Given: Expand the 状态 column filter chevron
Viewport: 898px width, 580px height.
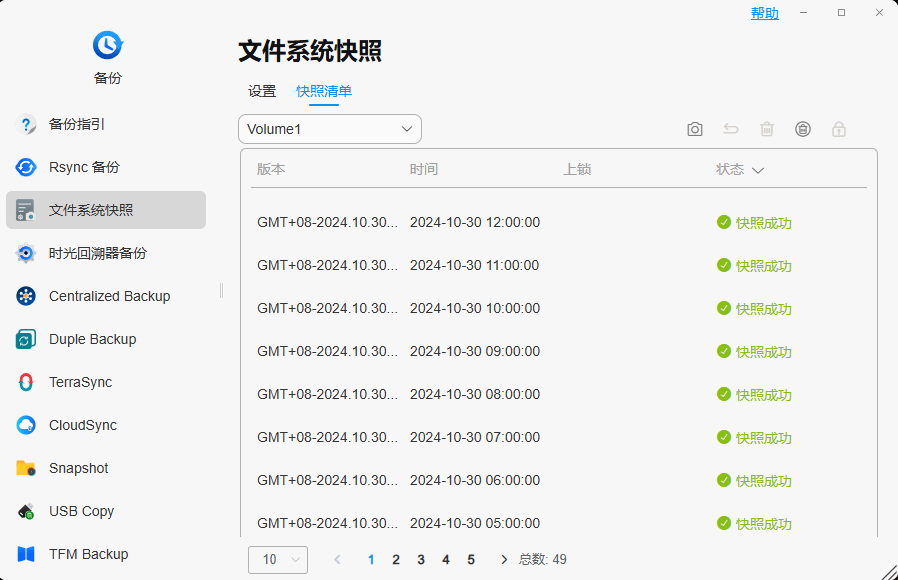Looking at the screenshot, I should (x=758, y=170).
